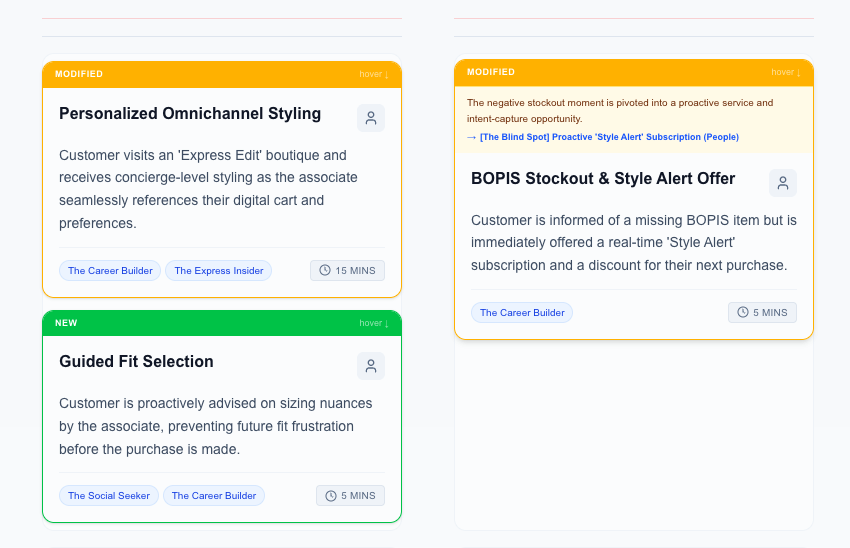Click hover arrow on Personalized Omnichannel Styling header
This screenshot has width=850, height=548.
pyautogui.click(x=374, y=74)
